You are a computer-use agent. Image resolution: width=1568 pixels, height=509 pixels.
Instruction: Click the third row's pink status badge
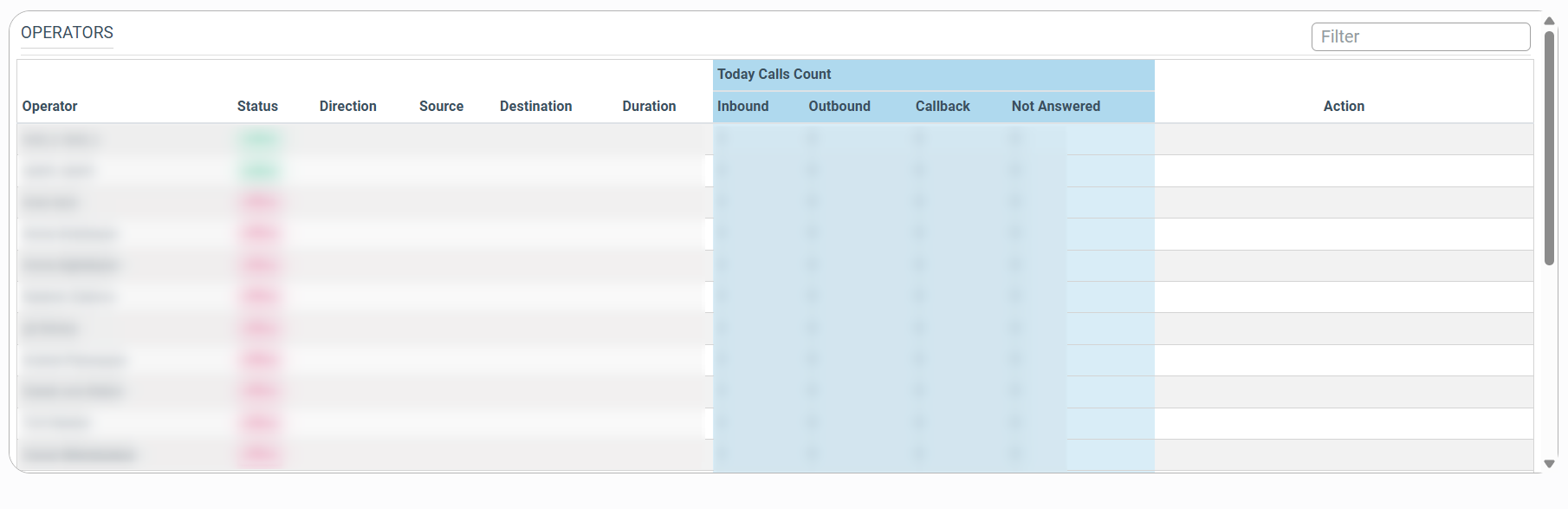point(260,202)
